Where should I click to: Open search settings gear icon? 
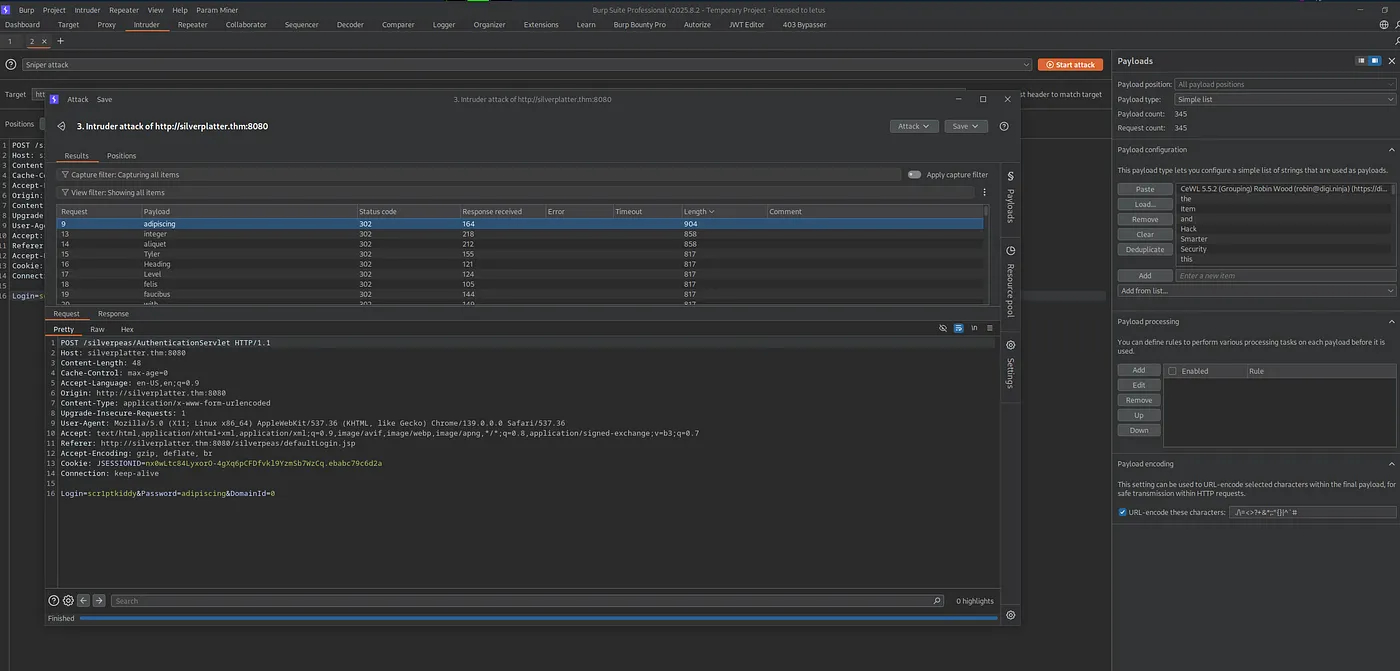click(x=68, y=601)
